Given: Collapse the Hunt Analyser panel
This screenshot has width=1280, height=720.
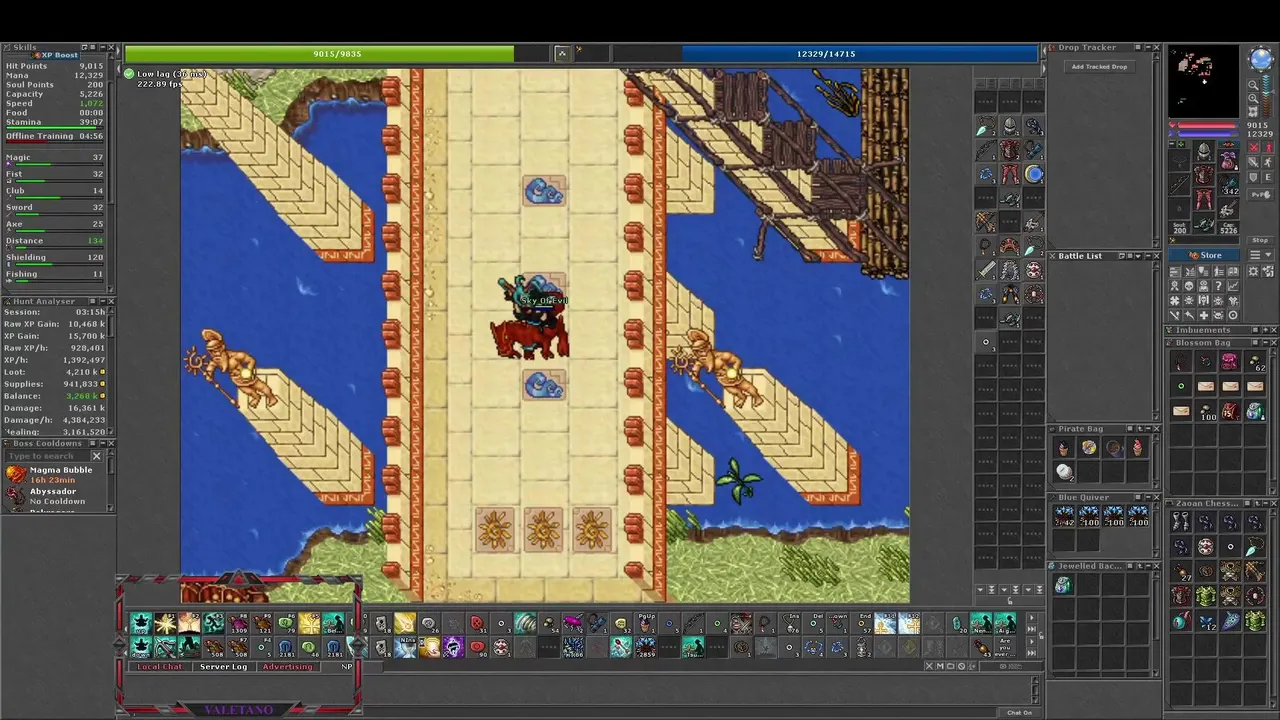Looking at the screenshot, I should point(101,301).
